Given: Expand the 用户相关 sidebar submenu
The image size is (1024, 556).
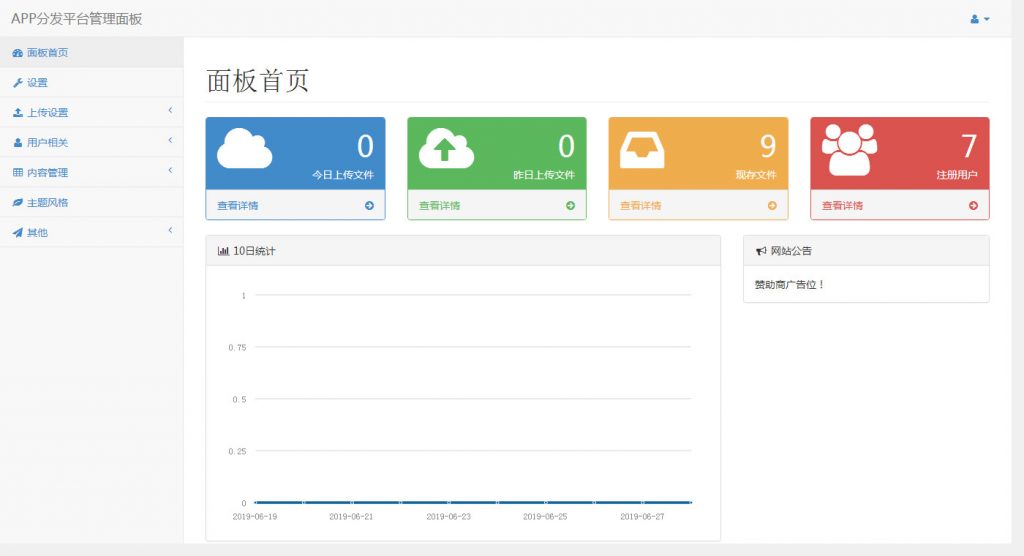Looking at the screenshot, I should pos(91,142).
